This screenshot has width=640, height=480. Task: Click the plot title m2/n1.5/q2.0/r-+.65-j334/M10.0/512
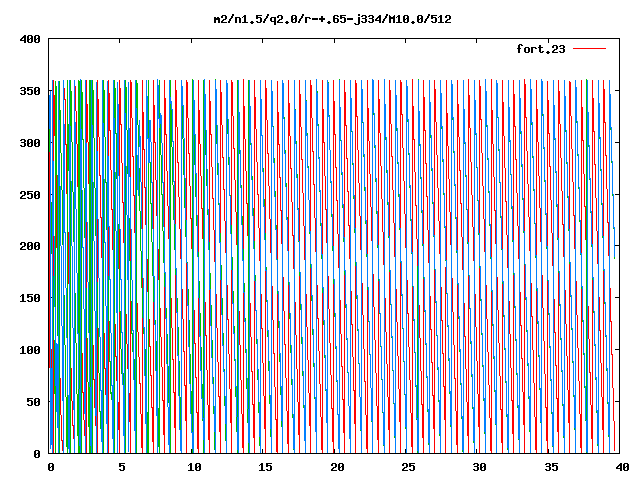pos(332,19)
